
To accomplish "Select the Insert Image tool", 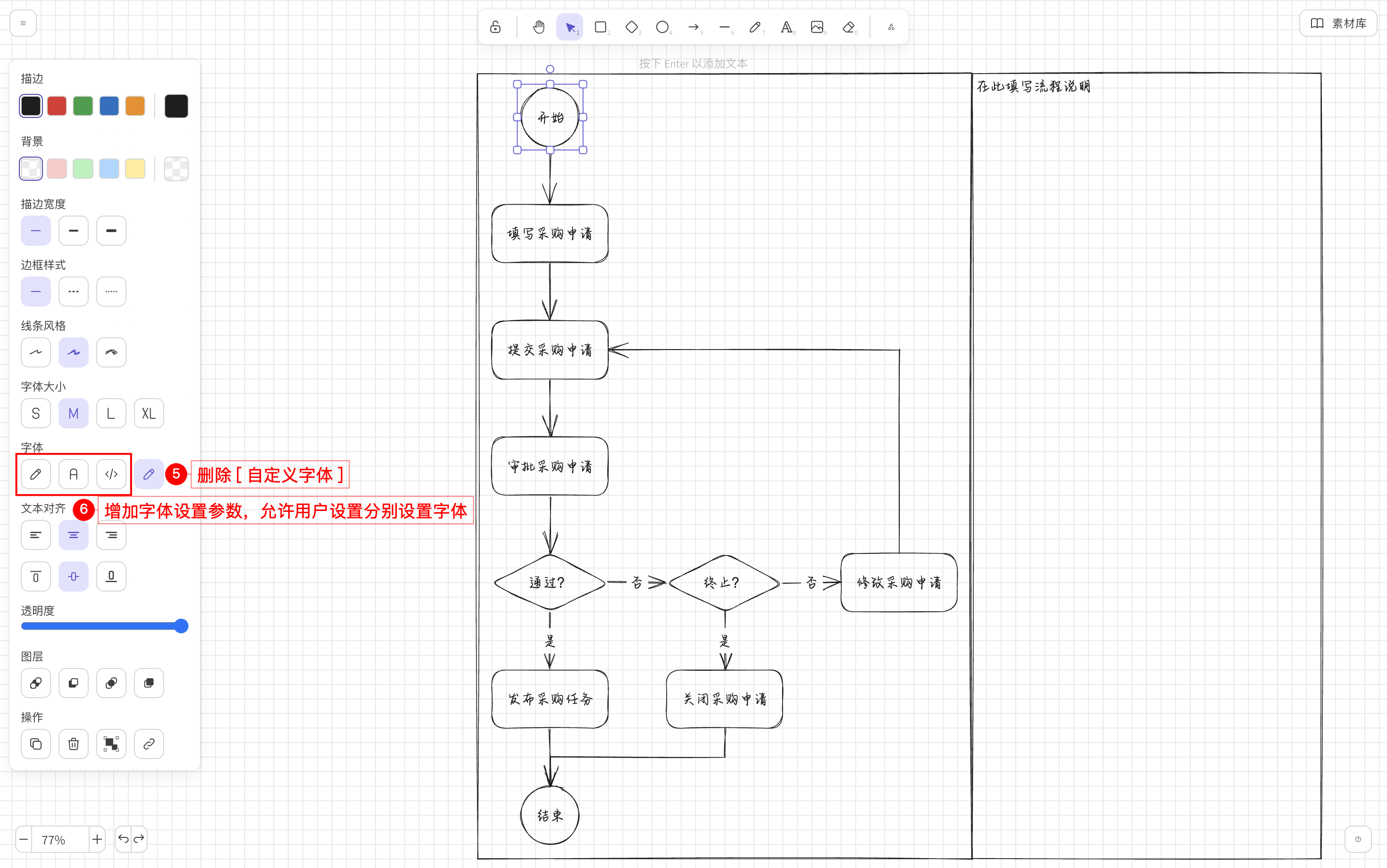I will coord(817,27).
